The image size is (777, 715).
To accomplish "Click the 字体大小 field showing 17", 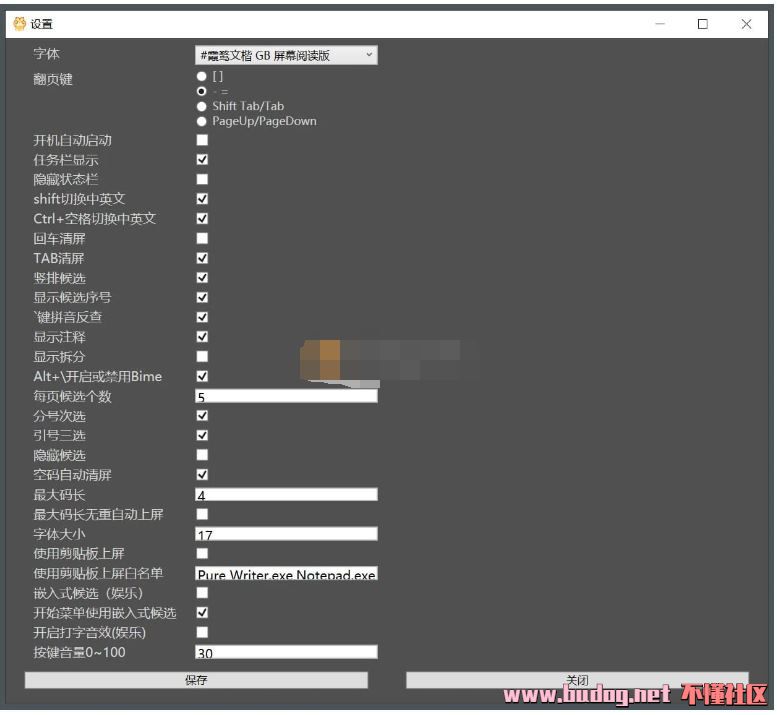I will tap(286, 534).
